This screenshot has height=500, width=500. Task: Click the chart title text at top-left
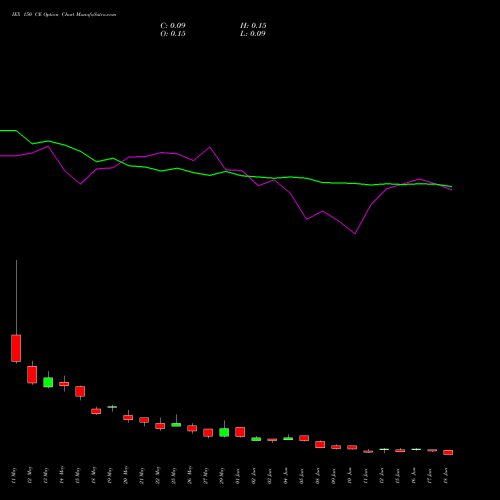[64, 15]
